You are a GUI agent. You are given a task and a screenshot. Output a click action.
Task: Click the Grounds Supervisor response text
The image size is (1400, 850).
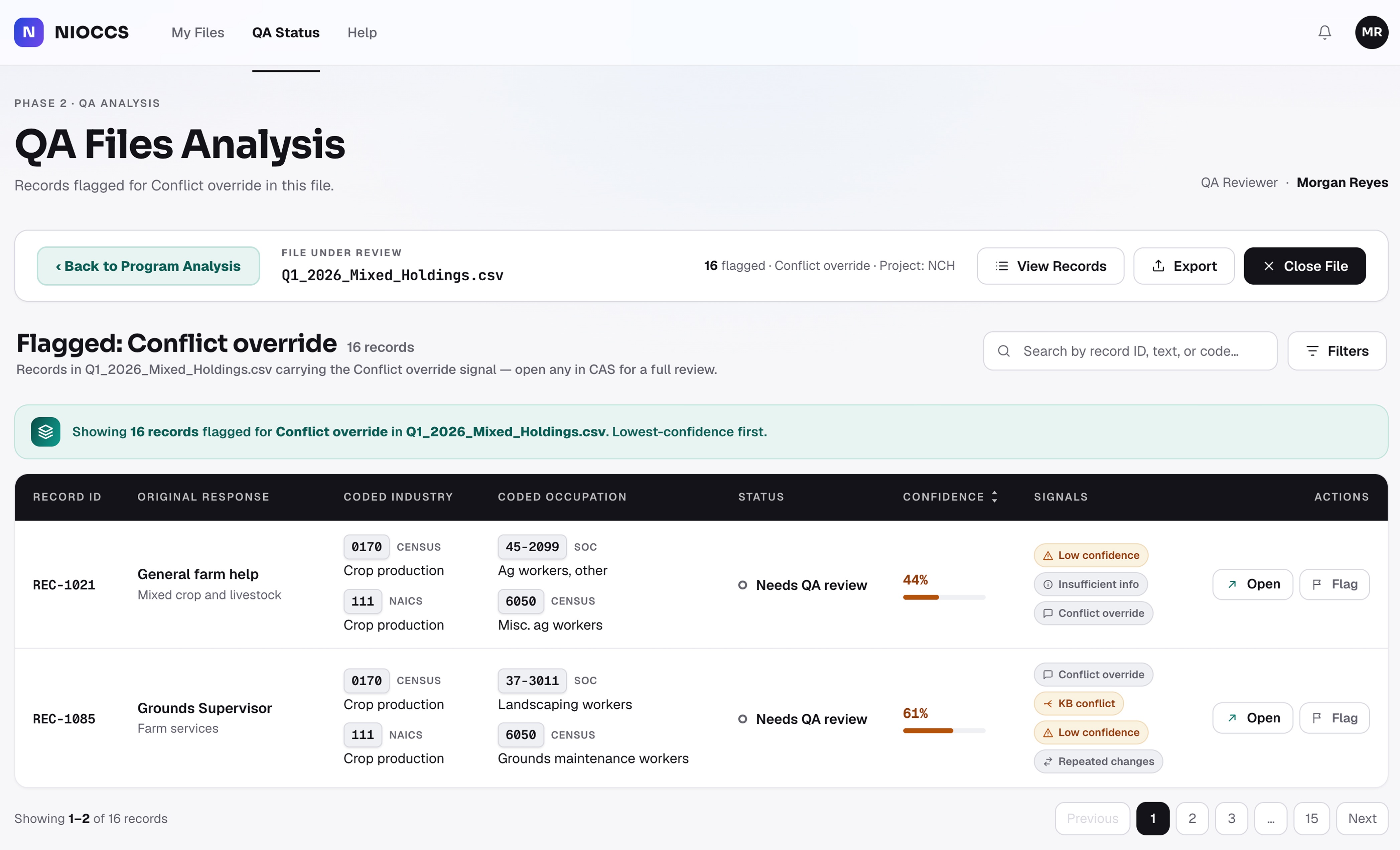click(204, 708)
